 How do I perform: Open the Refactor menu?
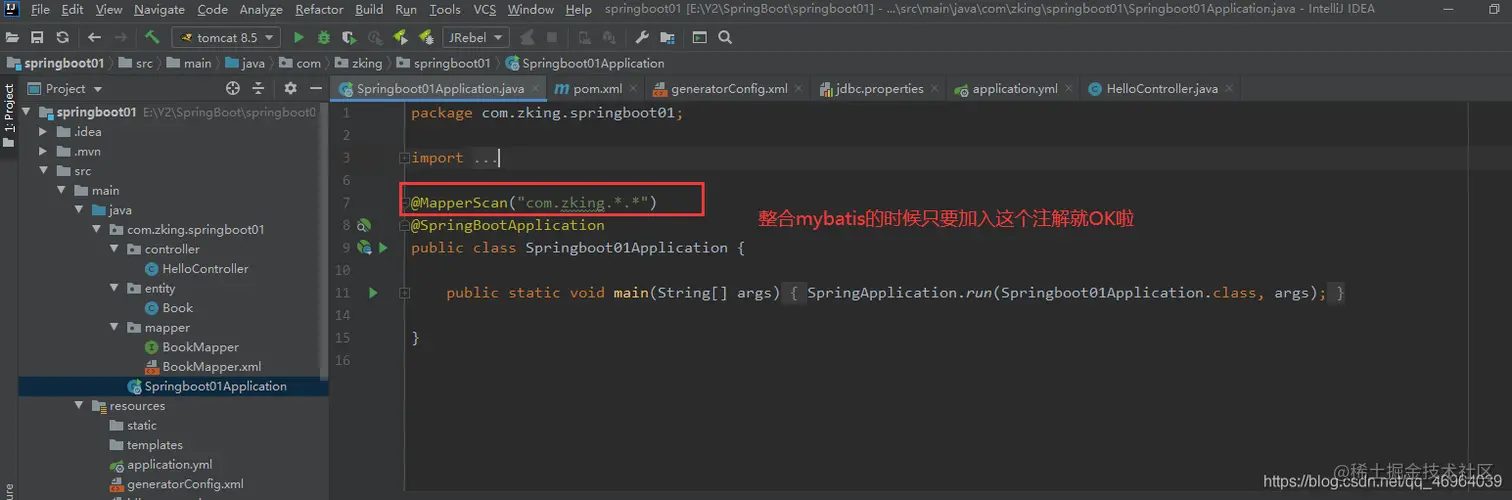click(319, 9)
